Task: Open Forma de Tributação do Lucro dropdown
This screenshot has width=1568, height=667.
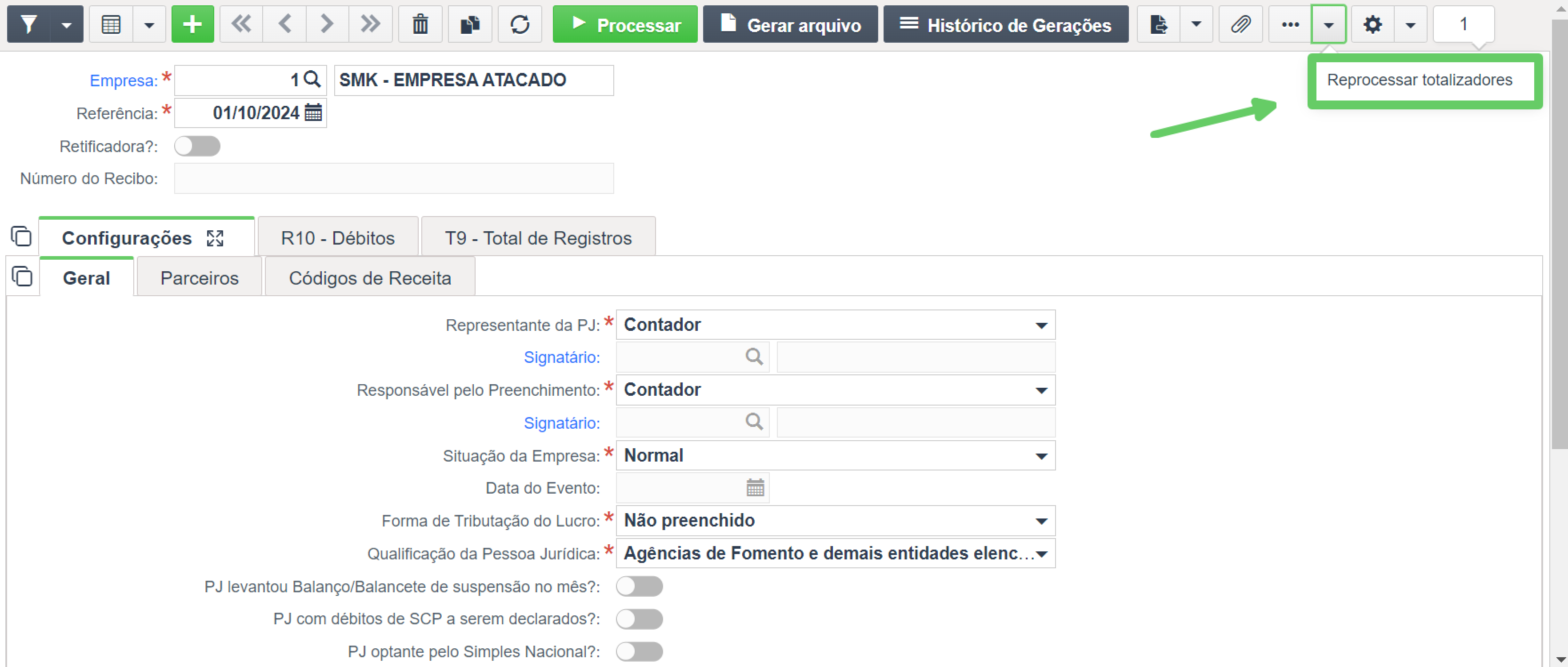Action: 836,521
